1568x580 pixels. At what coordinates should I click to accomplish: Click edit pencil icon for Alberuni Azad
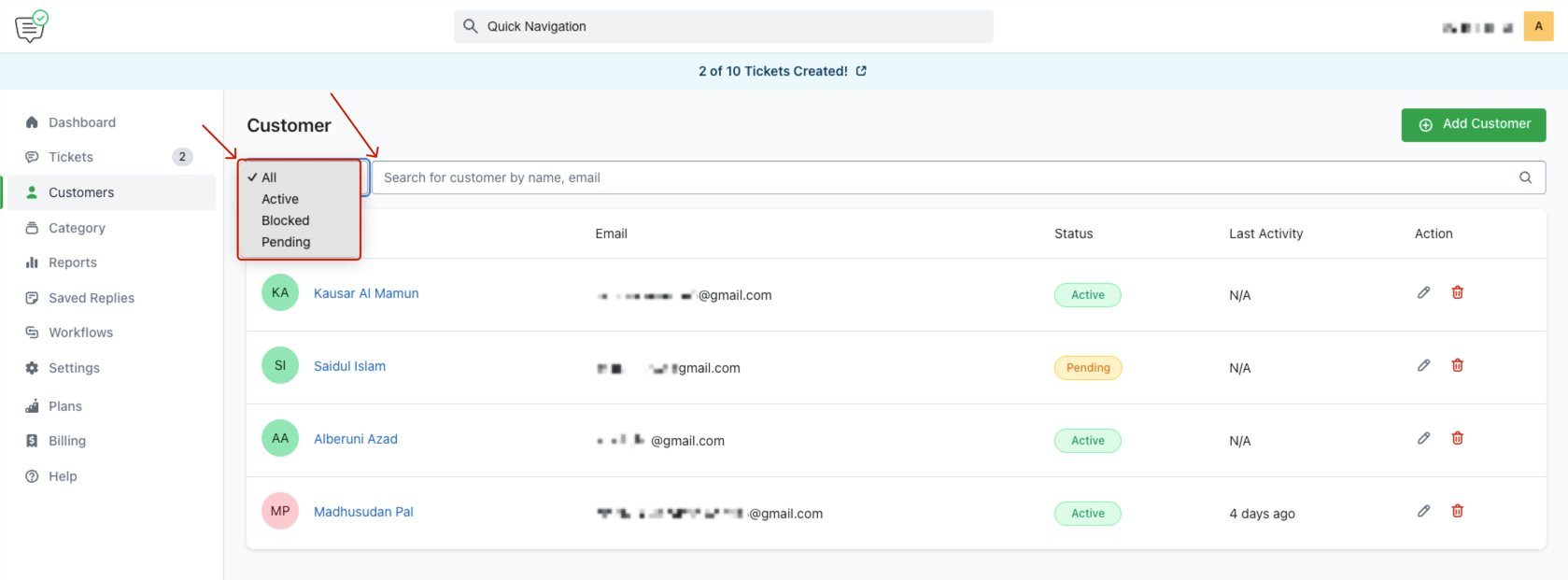pyautogui.click(x=1423, y=439)
